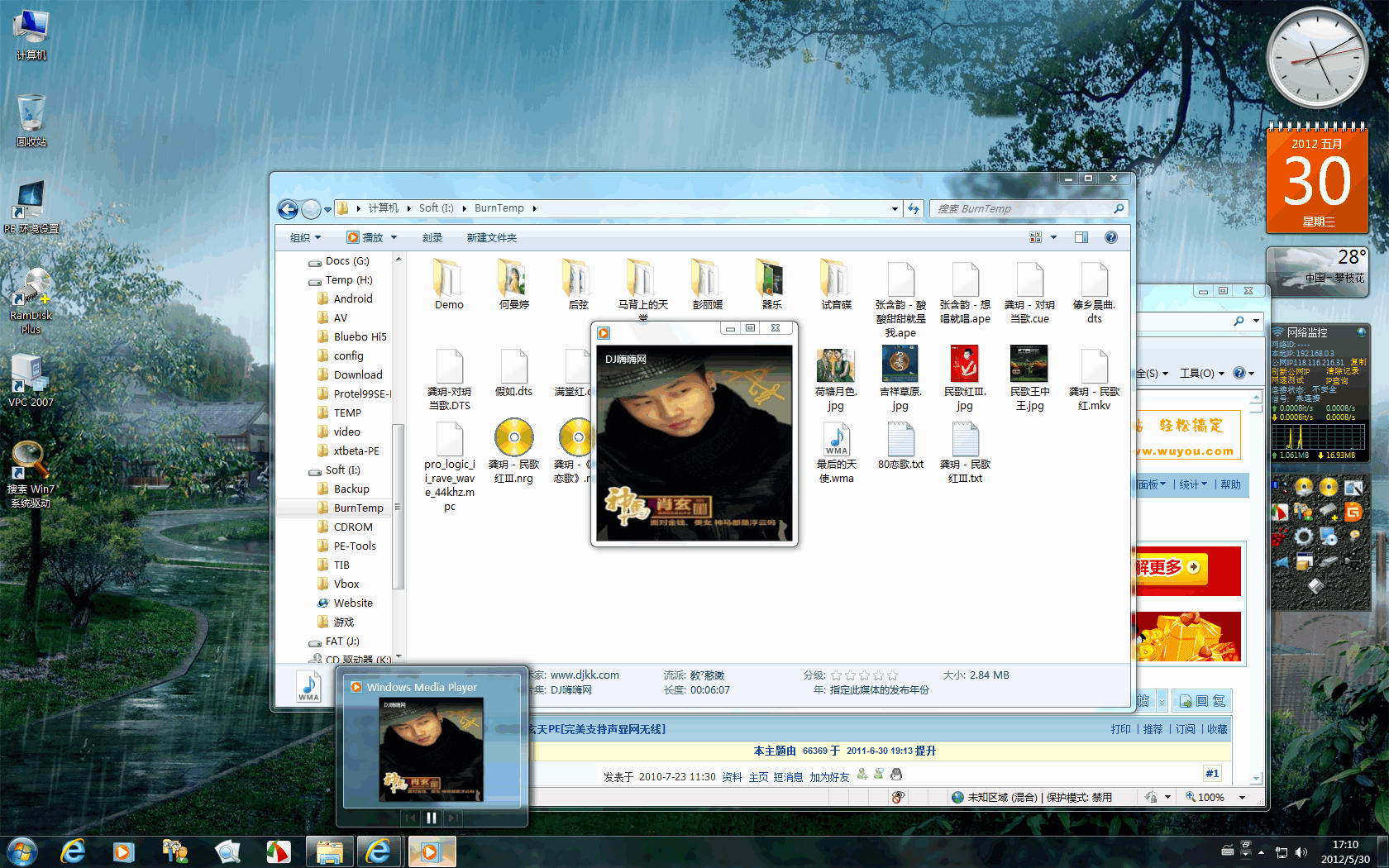Select the pro_logic_ii_rave_wave mpc file
Image resolution: width=1389 pixels, height=868 pixels.
tap(449, 467)
